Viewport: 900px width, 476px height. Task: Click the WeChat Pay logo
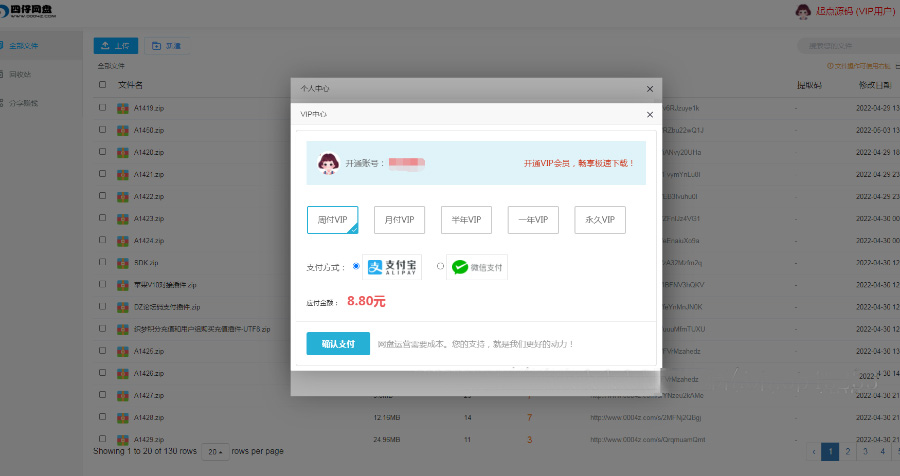pos(477,267)
